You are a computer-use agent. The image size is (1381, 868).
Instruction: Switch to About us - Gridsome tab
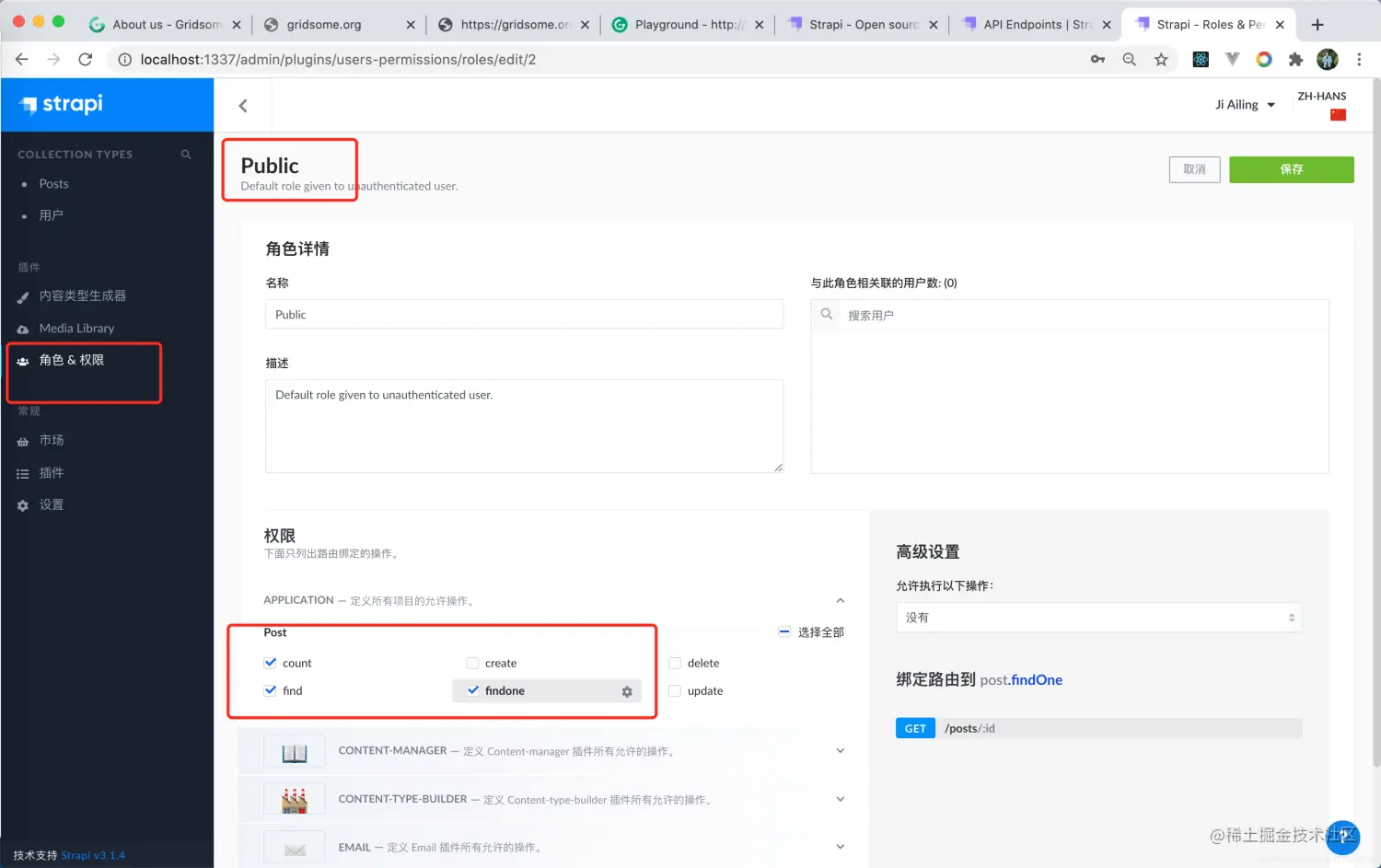[x=166, y=25]
